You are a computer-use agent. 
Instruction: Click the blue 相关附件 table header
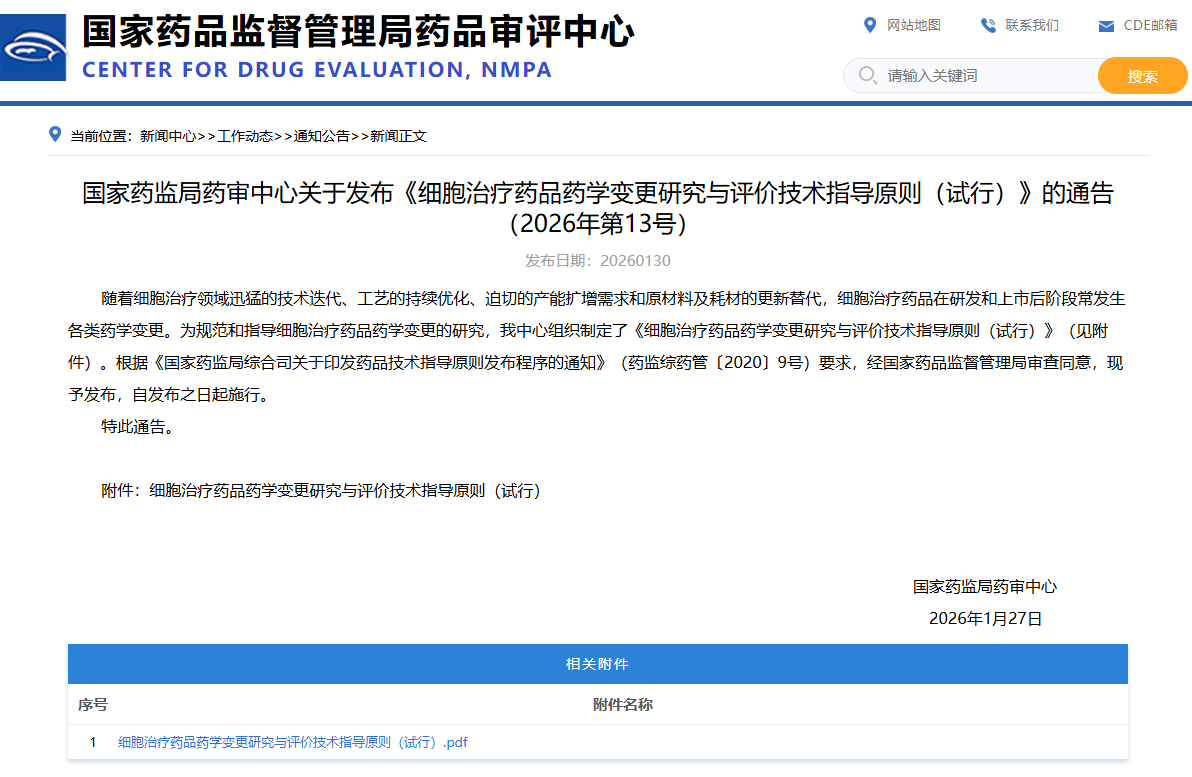pos(597,664)
